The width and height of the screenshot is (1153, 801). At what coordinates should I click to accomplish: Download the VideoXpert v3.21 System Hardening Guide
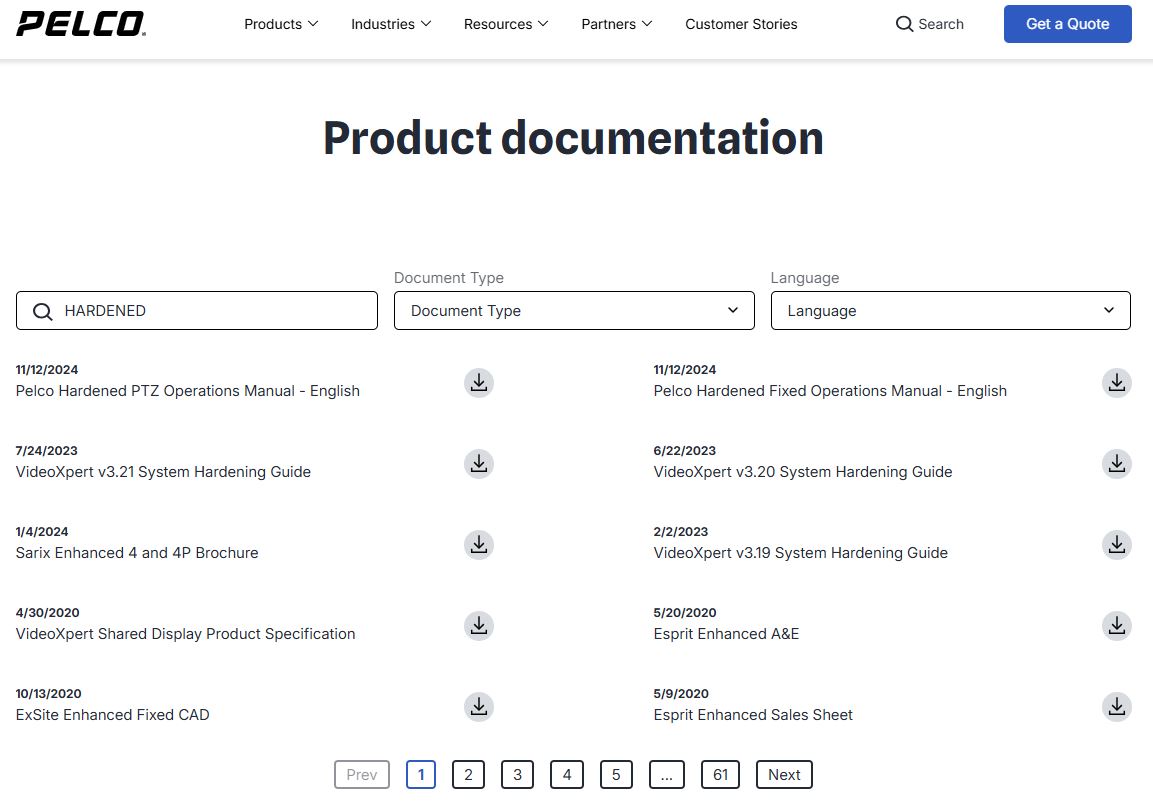point(478,464)
